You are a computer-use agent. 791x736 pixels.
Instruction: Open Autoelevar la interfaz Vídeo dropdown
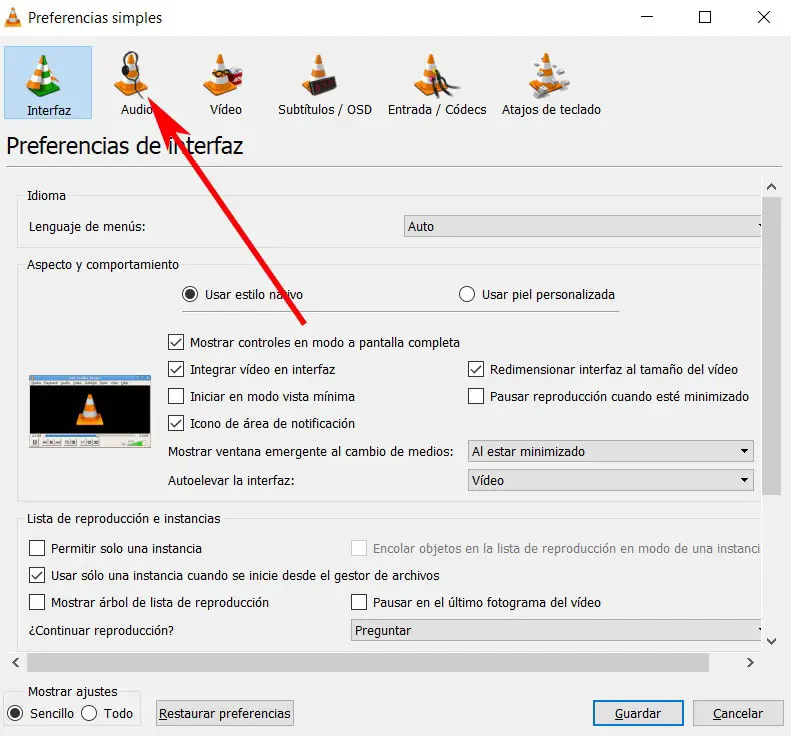click(610, 480)
